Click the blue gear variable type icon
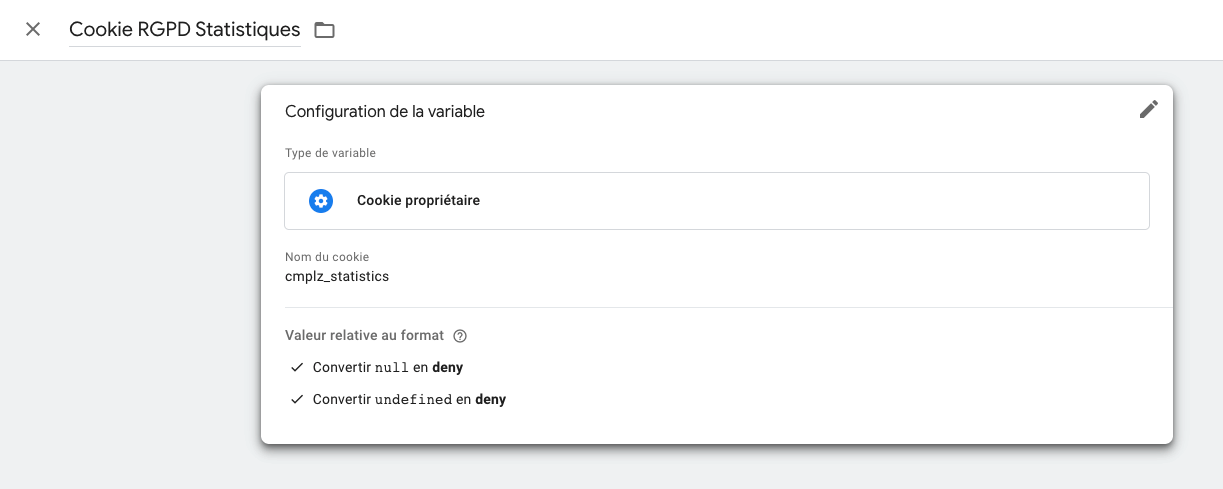 (320, 201)
